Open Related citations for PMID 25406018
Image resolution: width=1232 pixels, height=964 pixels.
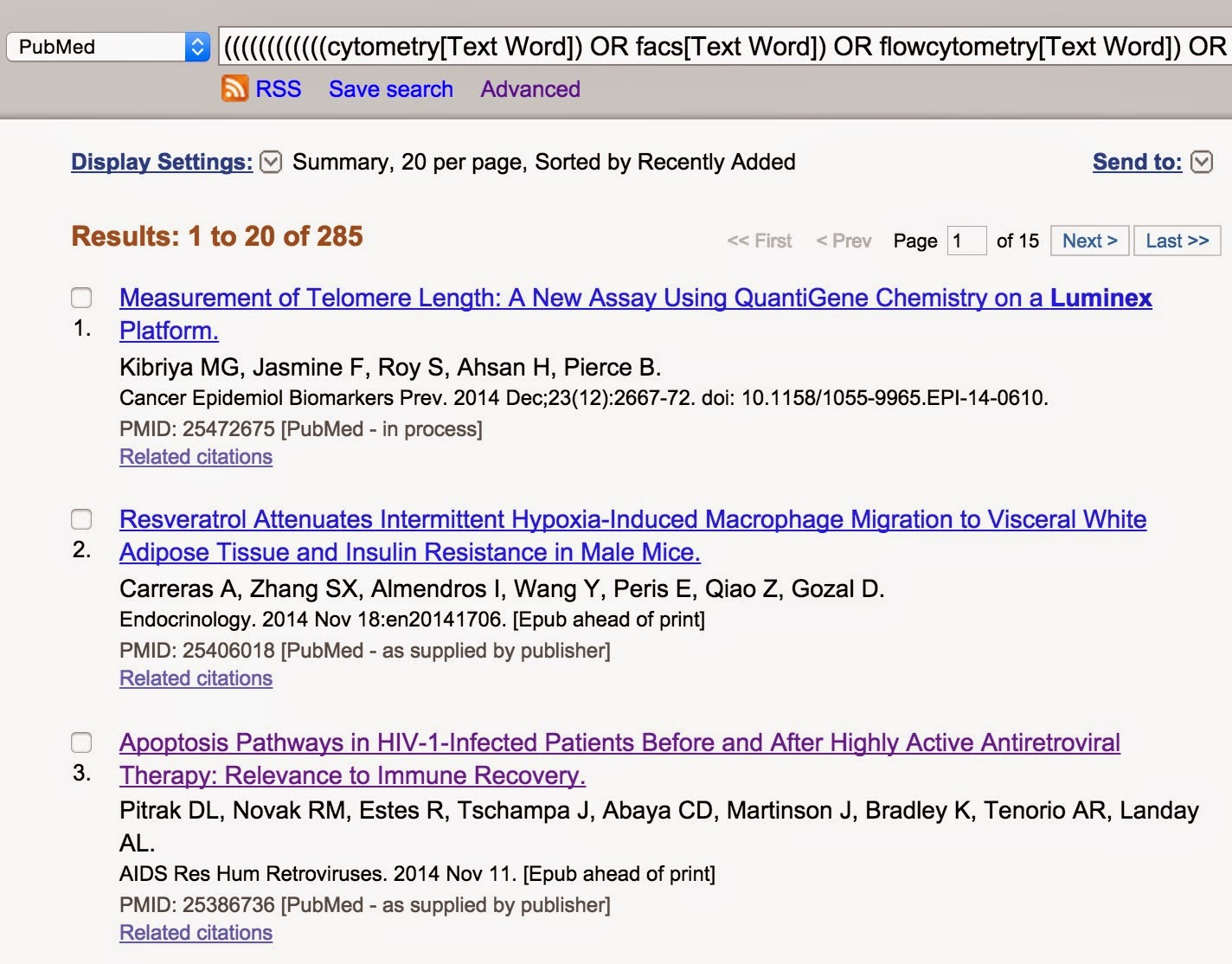(196, 678)
